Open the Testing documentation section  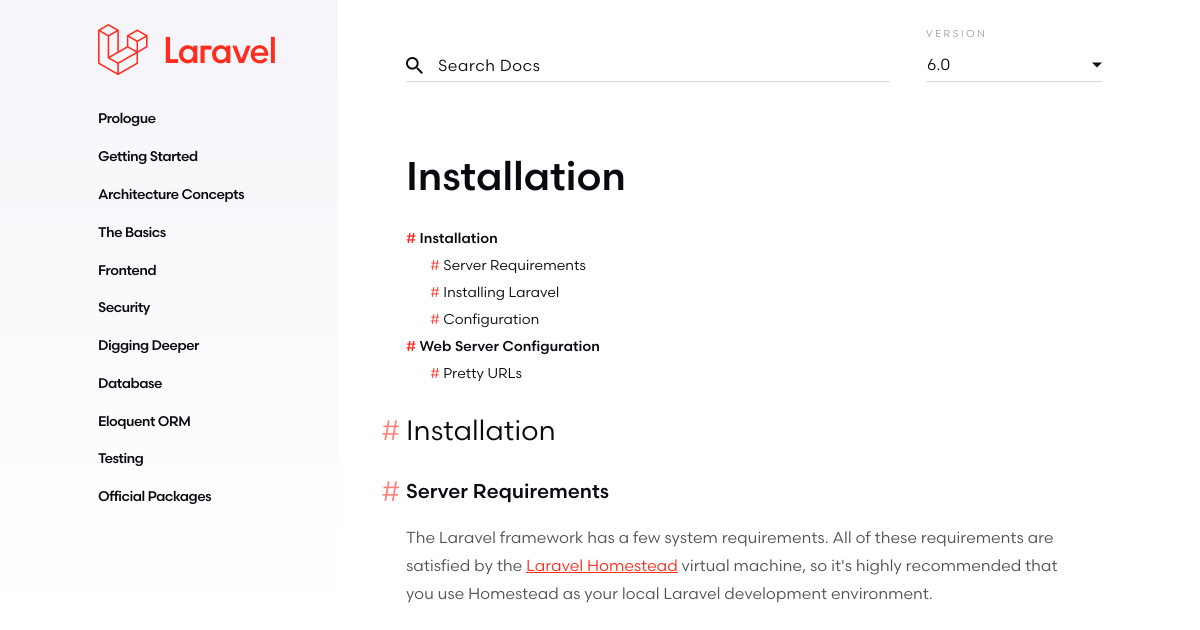pyautogui.click(x=120, y=458)
